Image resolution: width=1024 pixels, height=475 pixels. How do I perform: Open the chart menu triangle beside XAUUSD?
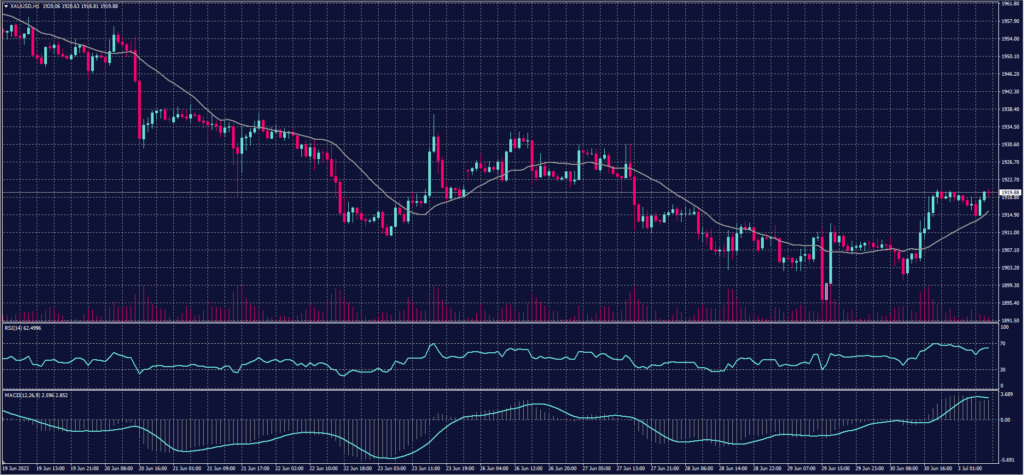pos(5,7)
